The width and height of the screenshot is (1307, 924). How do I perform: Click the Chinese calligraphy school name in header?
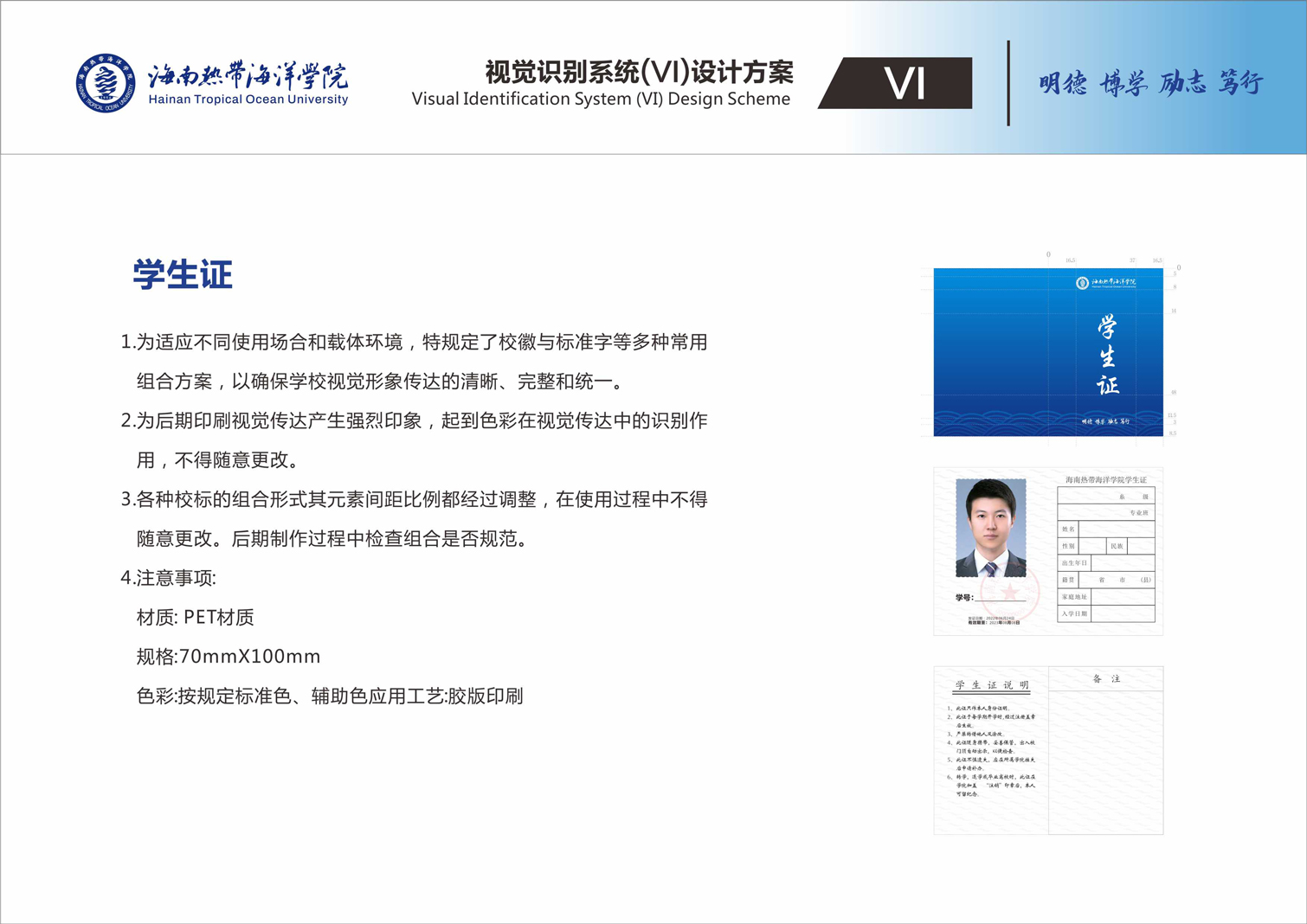pyautogui.click(x=248, y=75)
